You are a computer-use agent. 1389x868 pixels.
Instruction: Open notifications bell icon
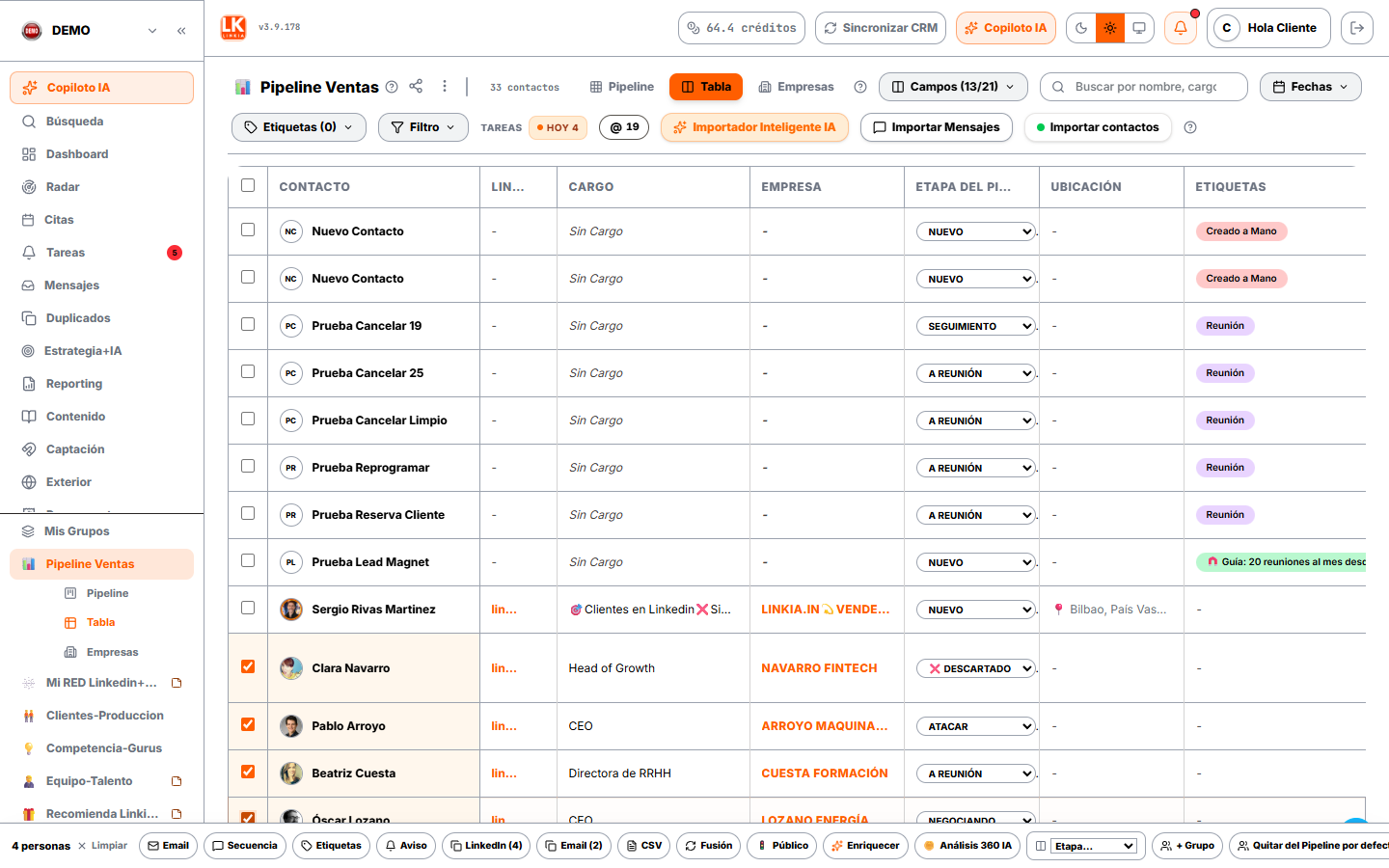pyautogui.click(x=1181, y=28)
